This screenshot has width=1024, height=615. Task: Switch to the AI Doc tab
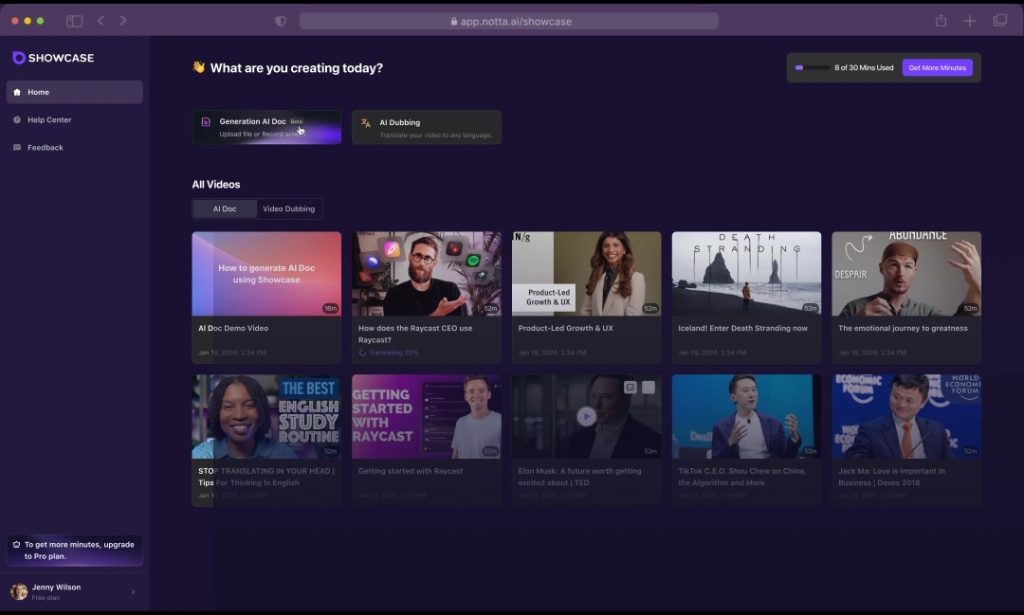(x=225, y=209)
